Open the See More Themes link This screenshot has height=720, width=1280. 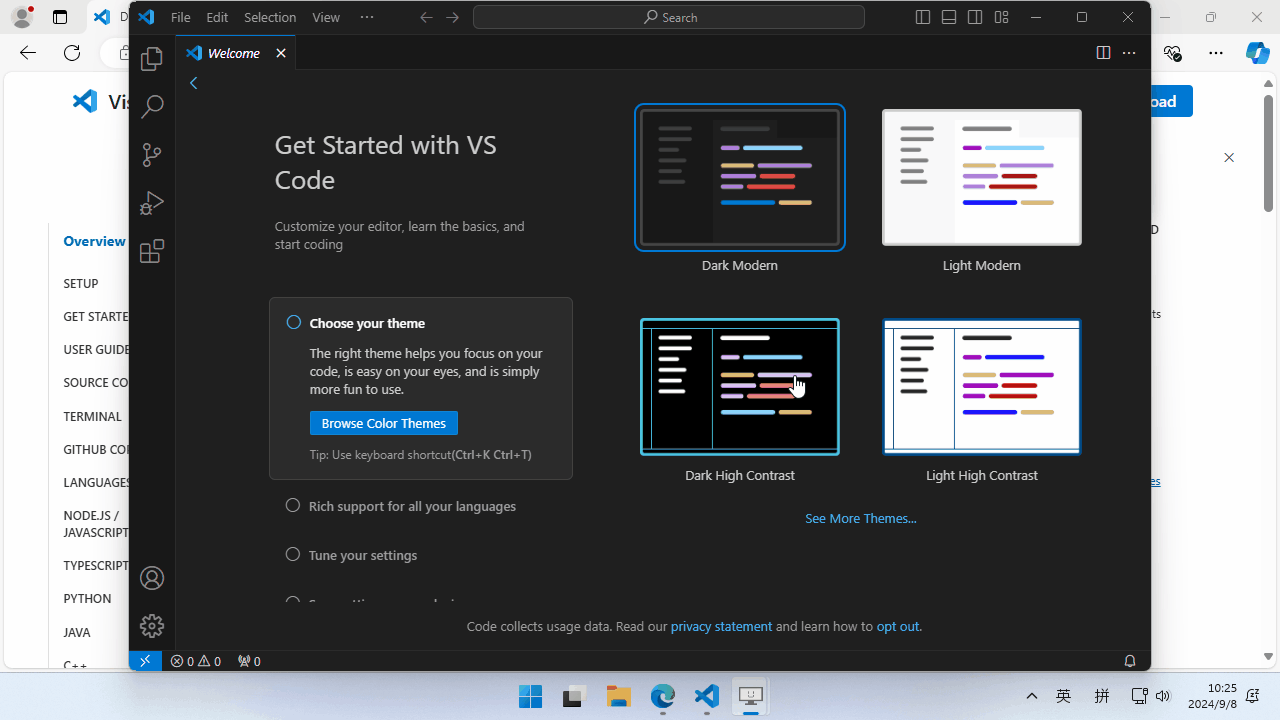pos(860,518)
